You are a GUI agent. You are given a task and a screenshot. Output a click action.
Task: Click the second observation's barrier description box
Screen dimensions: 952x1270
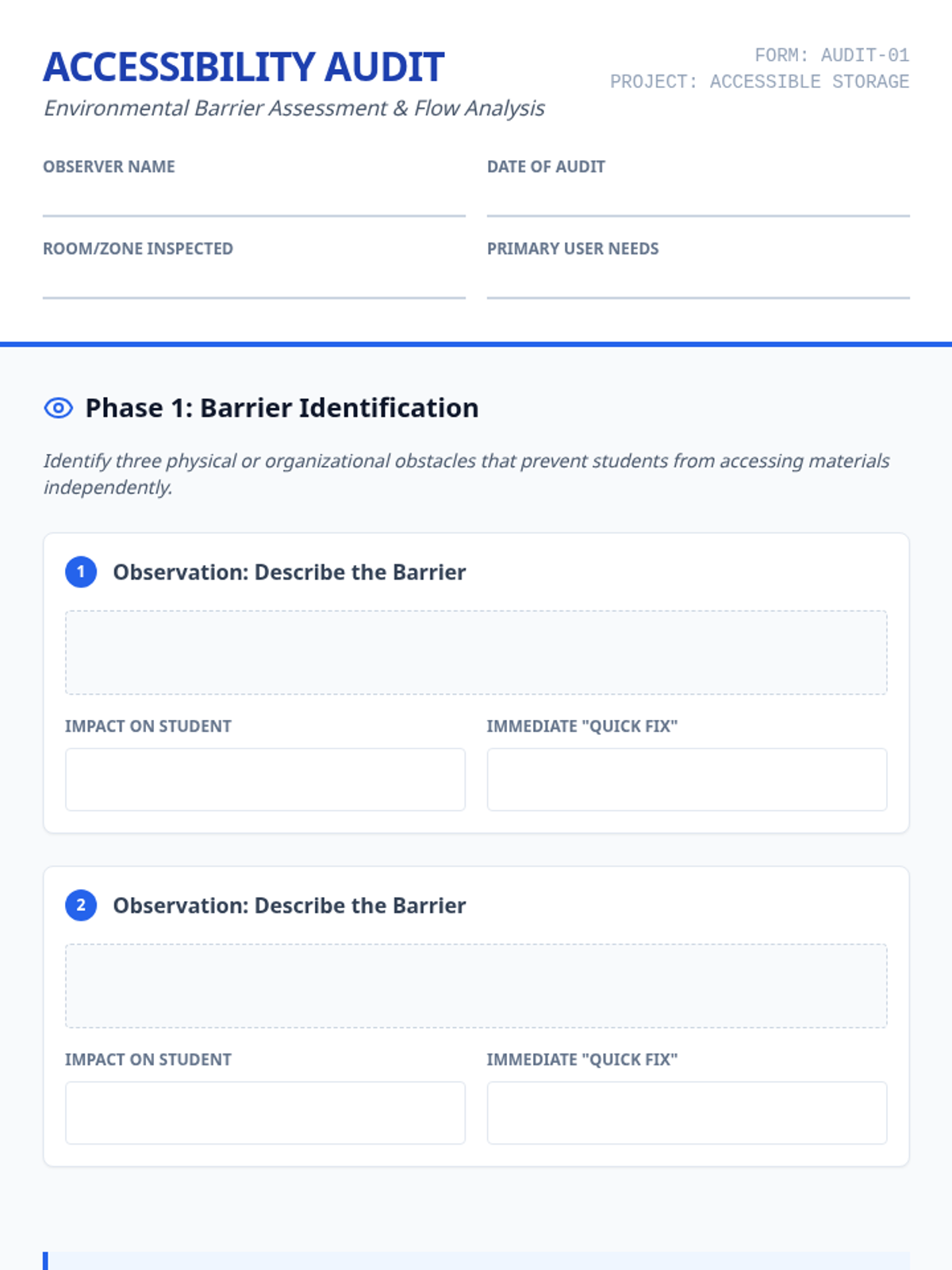click(476, 986)
